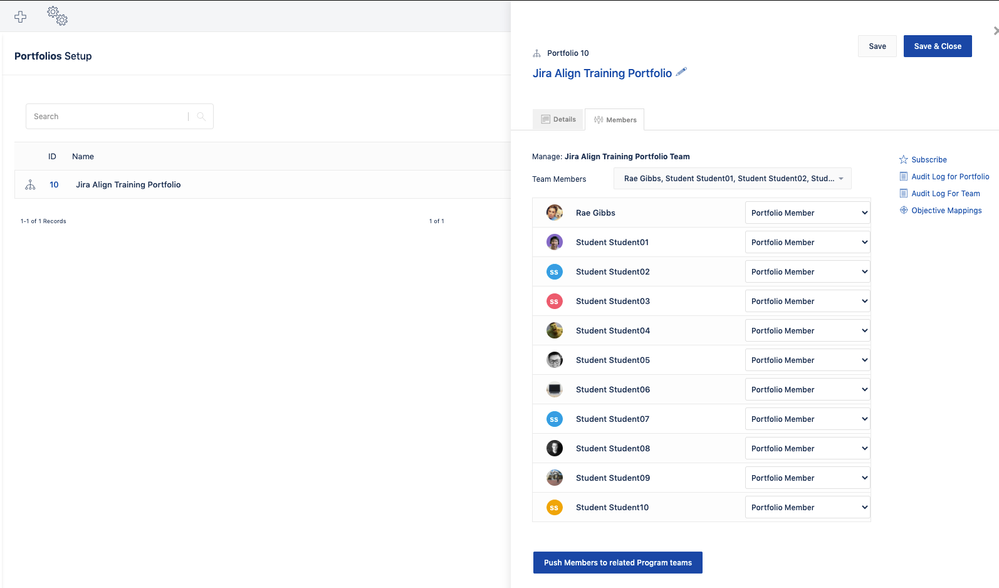999x588 pixels.
Task: Click Student Student10 orange initials avatar
Action: 554,508
